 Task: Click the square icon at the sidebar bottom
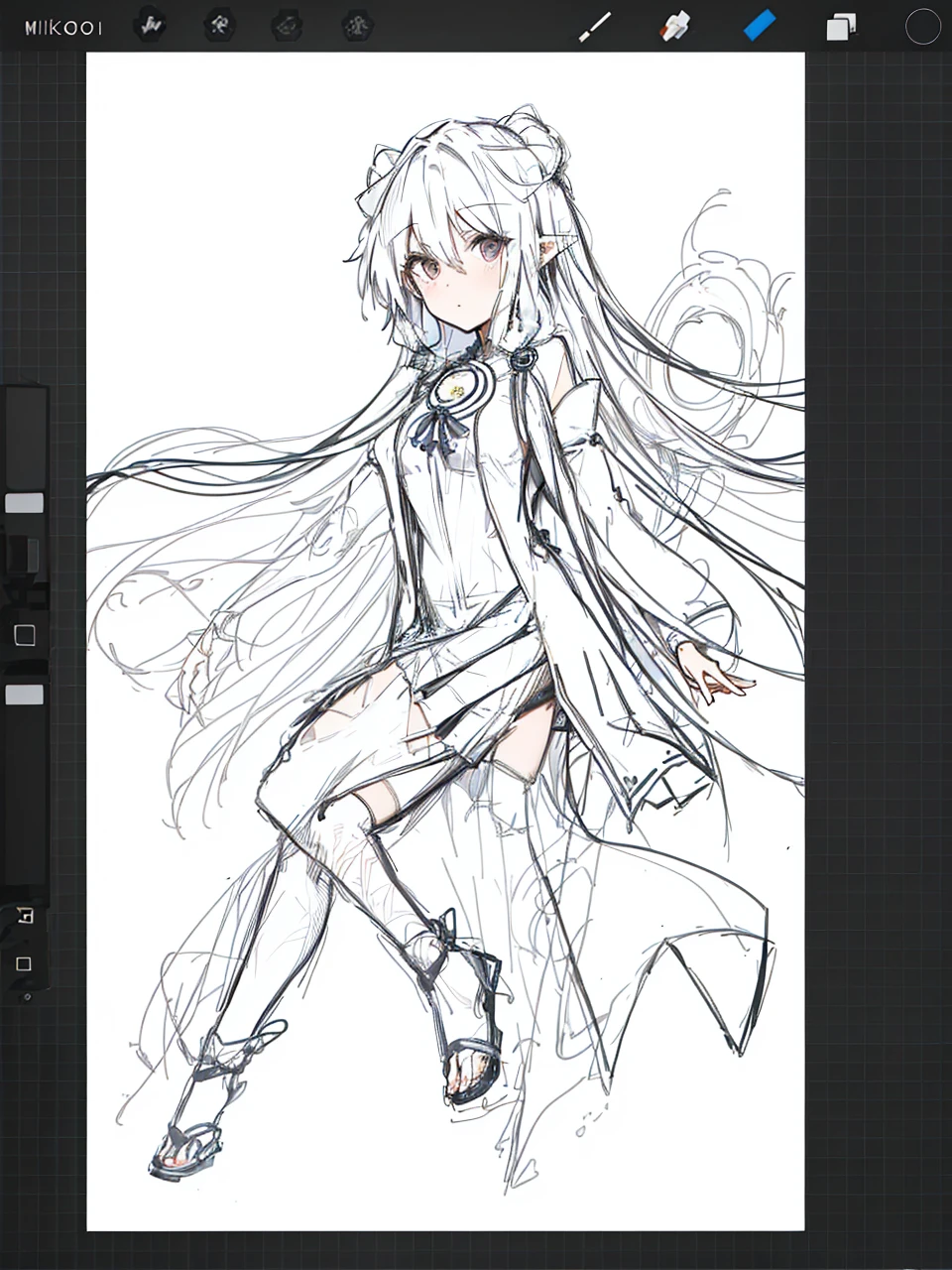click(x=24, y=963)
